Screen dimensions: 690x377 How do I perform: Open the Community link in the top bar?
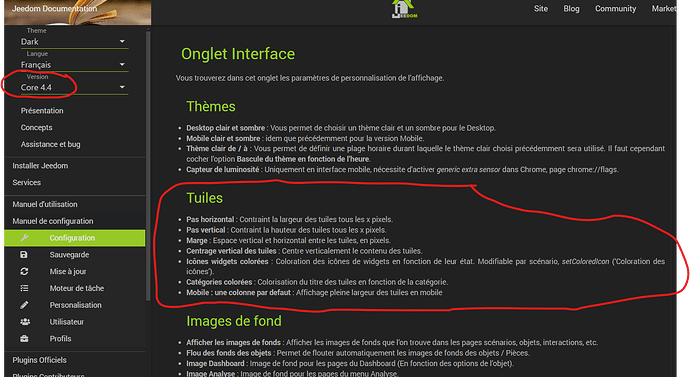coord(615,9)
